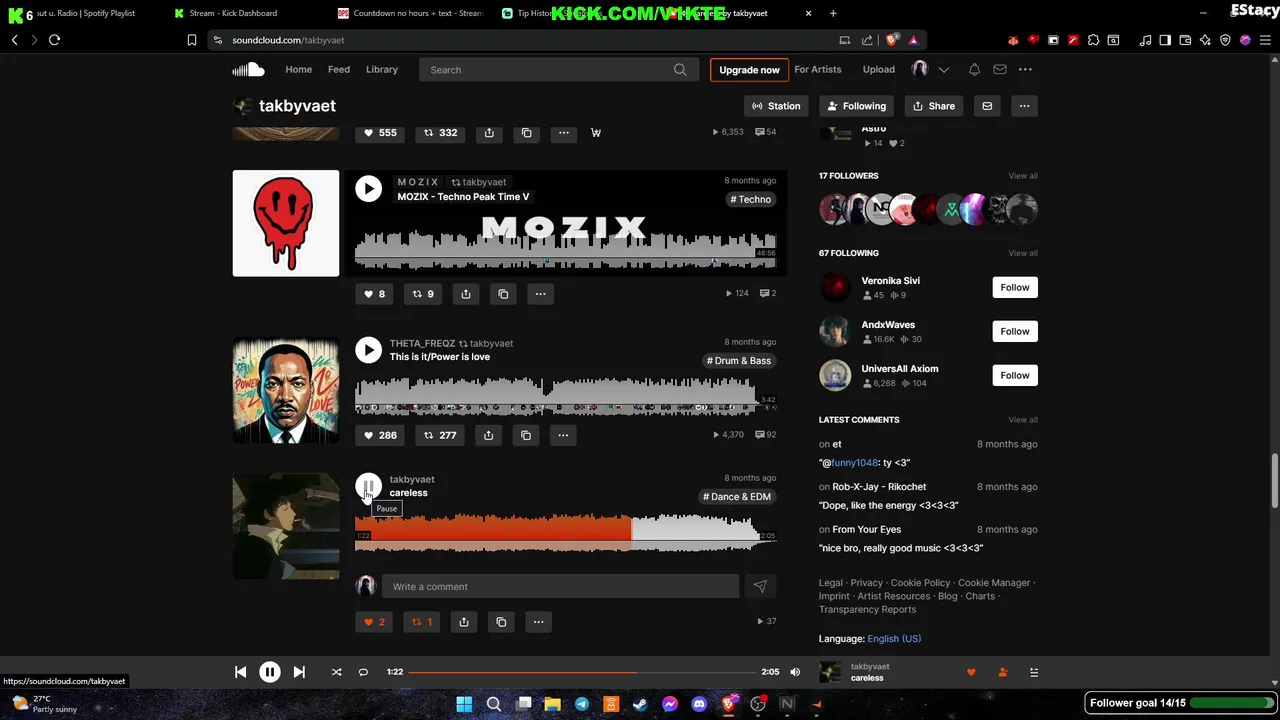
Task: Go to Home tab
Action: tap(298, 69)
